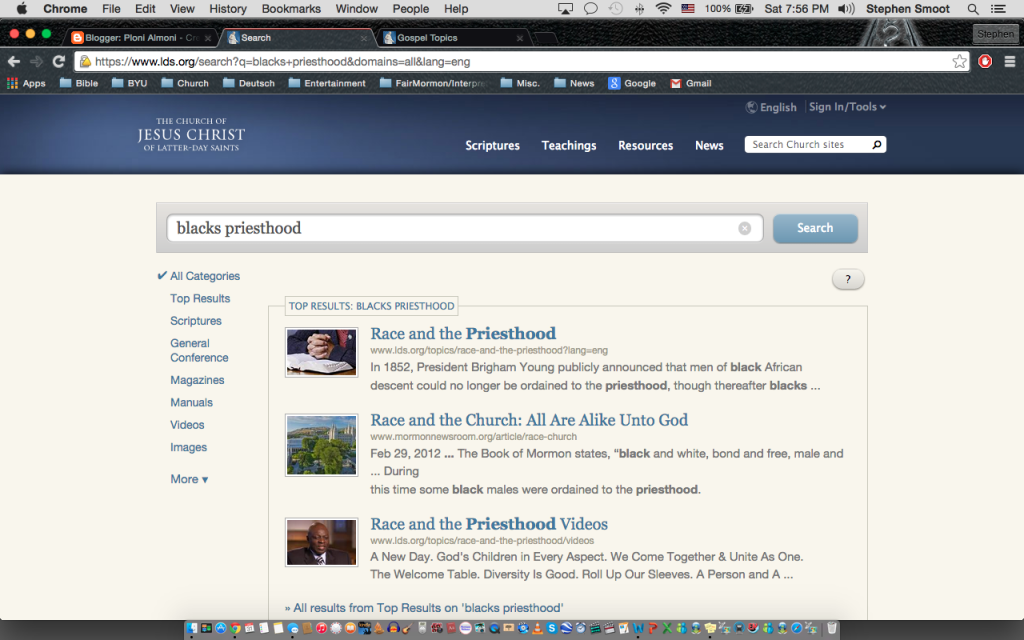
Task: Expand the Church bookmarks folder
Action: coord(185,83)
